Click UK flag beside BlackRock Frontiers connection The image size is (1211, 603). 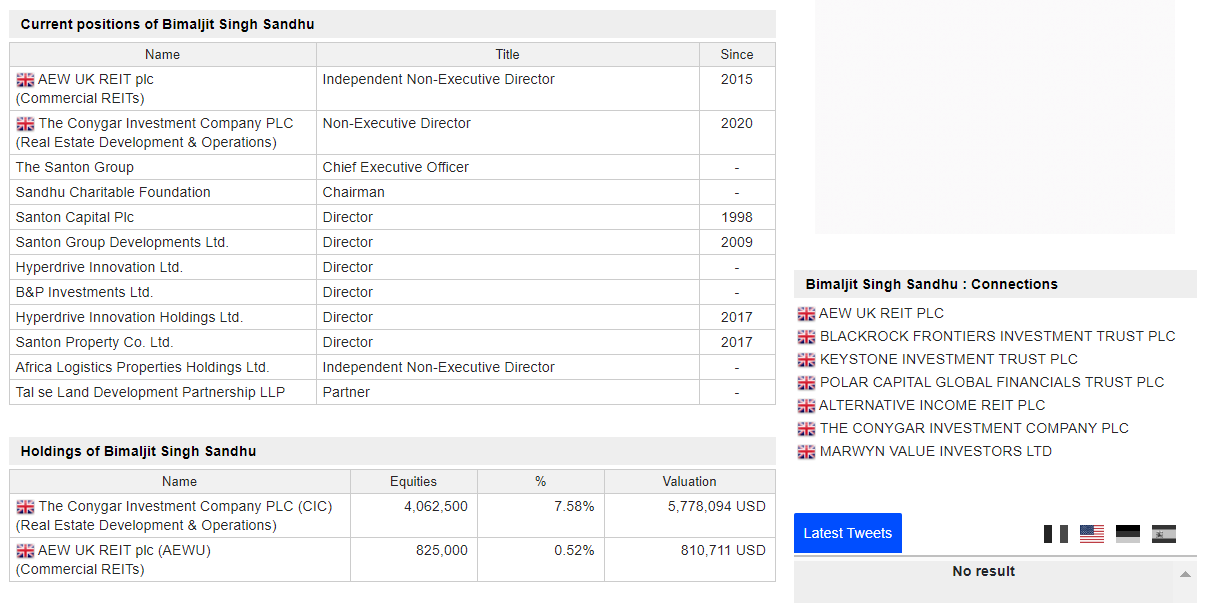[806, 337]
